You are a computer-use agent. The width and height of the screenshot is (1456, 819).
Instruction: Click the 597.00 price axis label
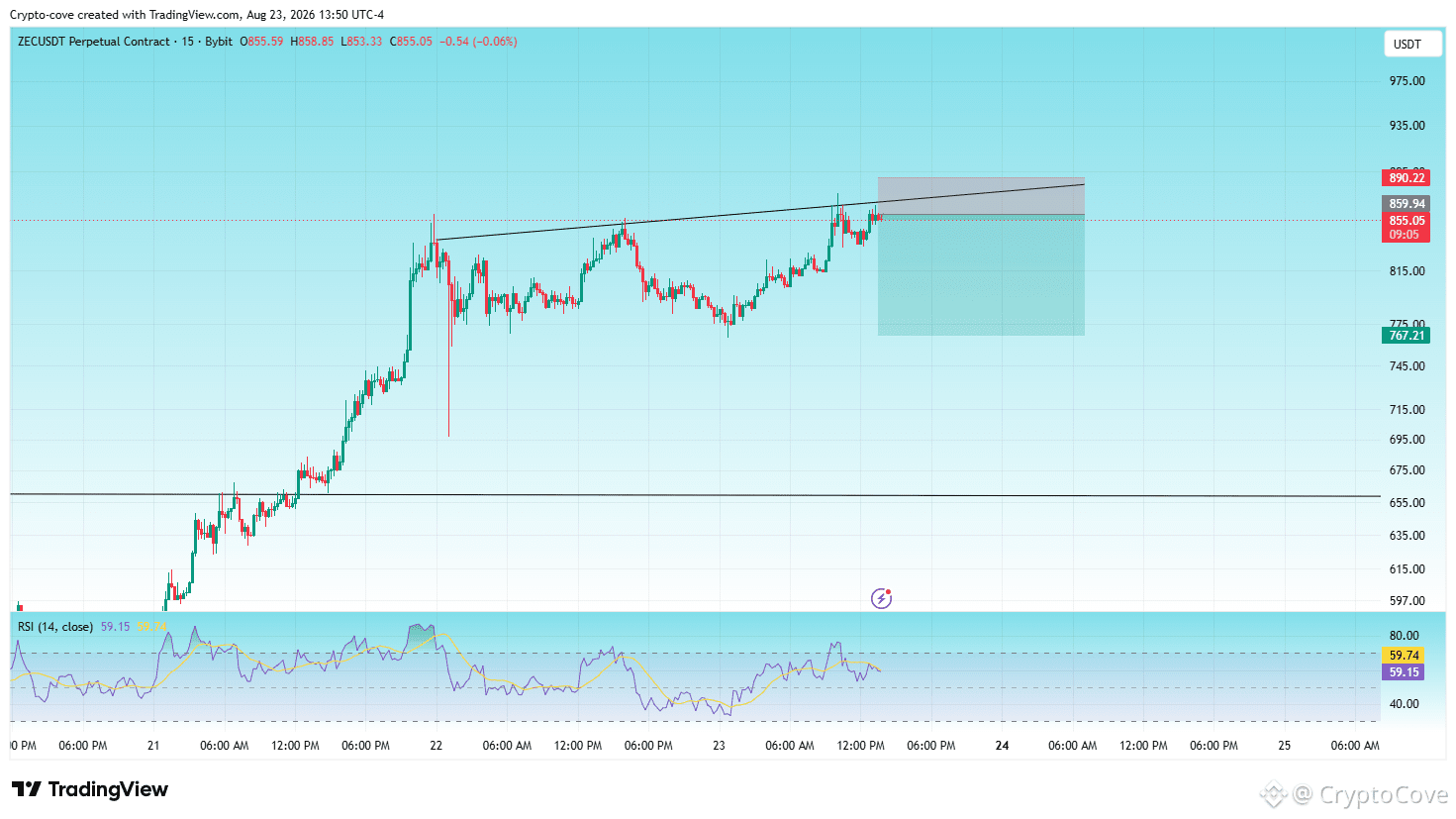pyautogui.click(x=1407, y=601)
